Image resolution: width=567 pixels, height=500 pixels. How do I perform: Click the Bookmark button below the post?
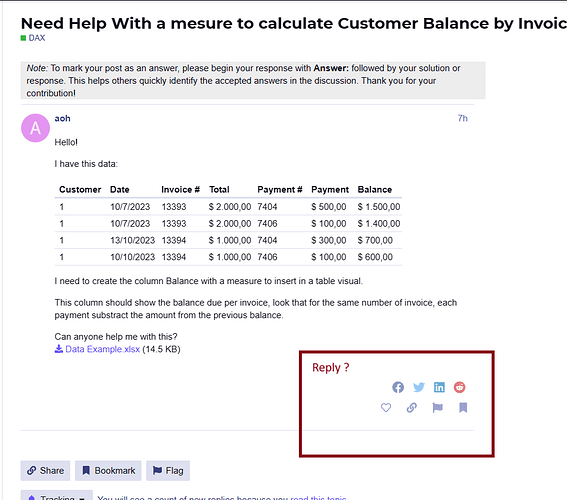[x=108, y=471]
